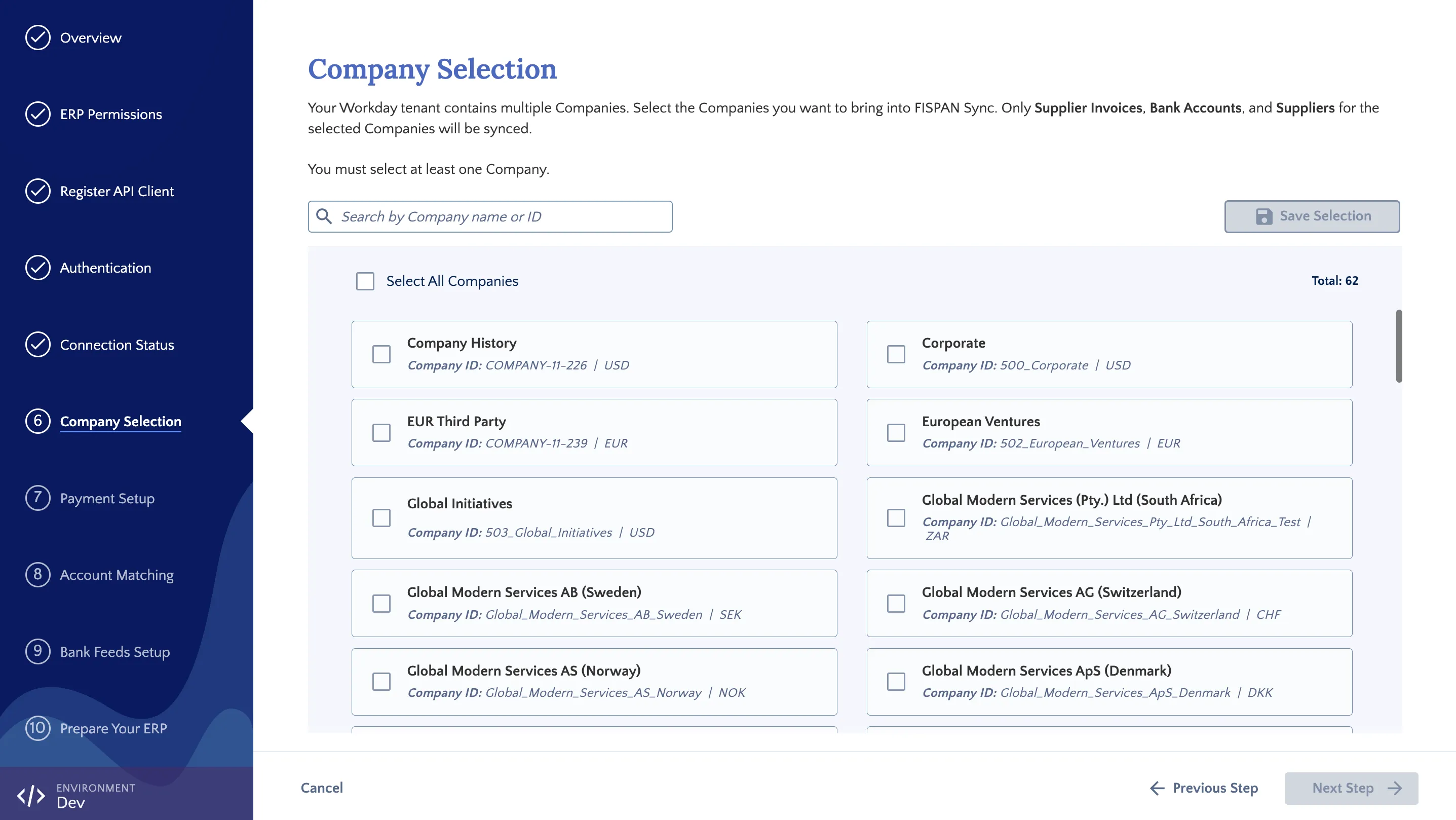Check the Select All Companies checkbox

tap(365, 281)
